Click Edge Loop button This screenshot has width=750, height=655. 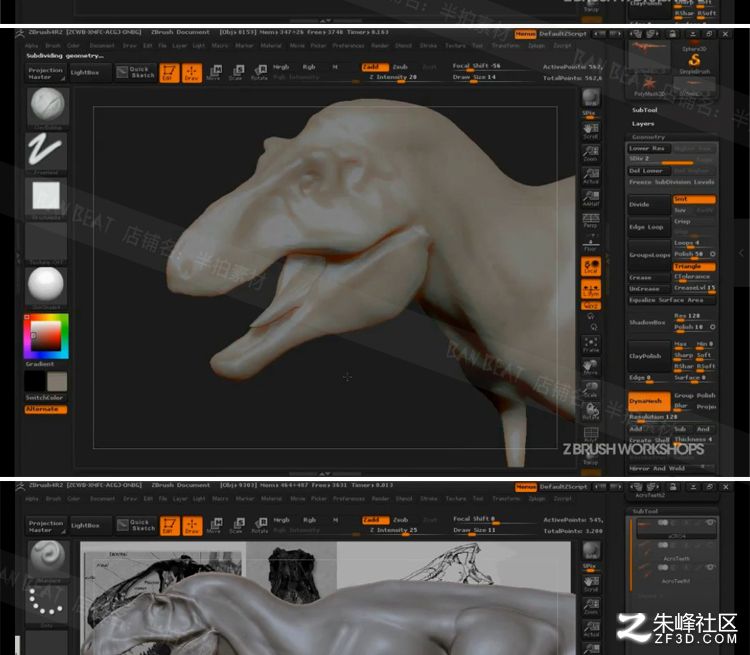point(649,227)
